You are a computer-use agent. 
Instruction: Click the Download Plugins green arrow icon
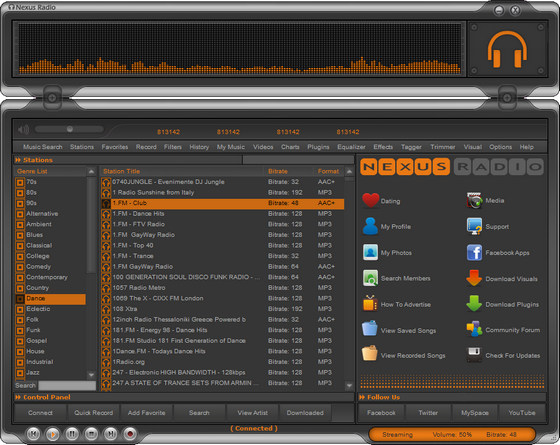(x=474, y=304)
